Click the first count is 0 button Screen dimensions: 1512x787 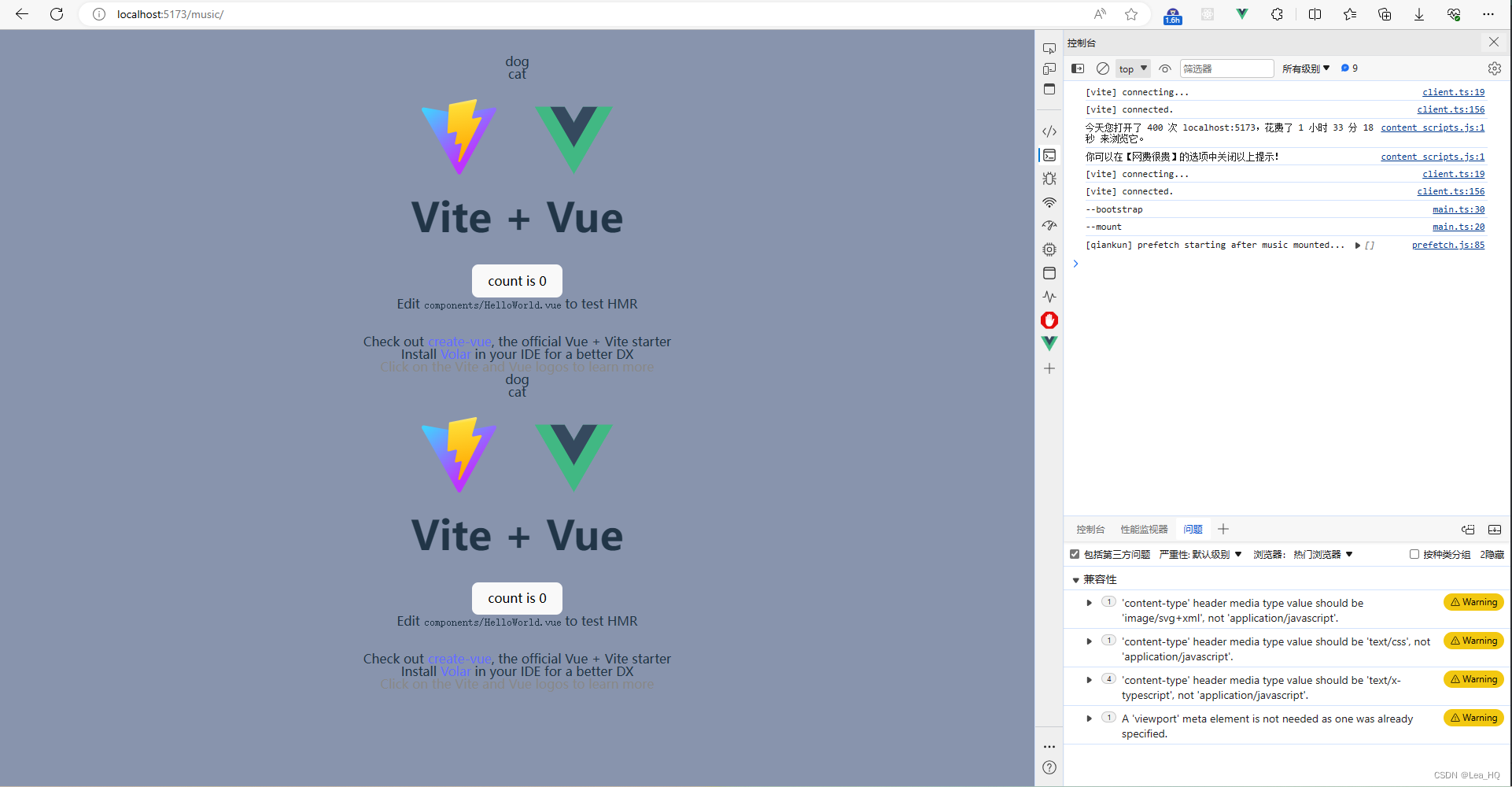pyautogui.click(x=517, y=281)
